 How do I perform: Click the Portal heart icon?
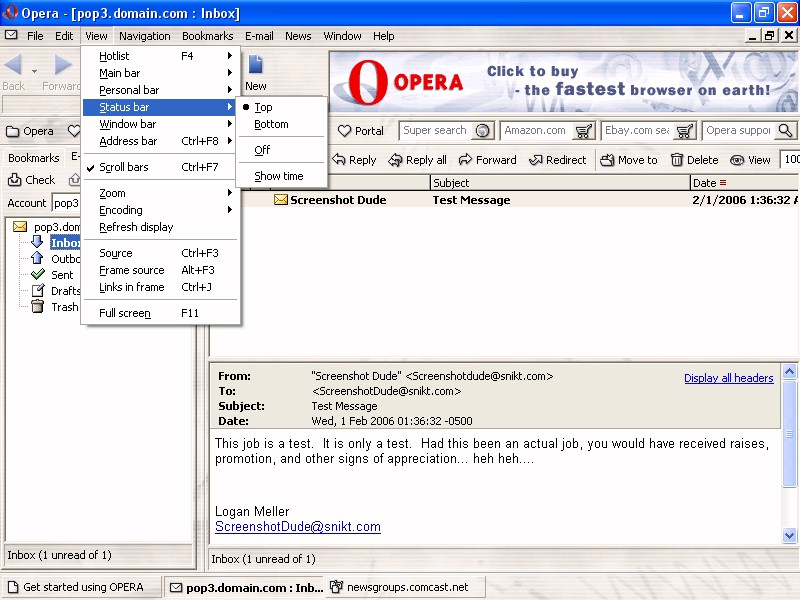click(344, 131)
